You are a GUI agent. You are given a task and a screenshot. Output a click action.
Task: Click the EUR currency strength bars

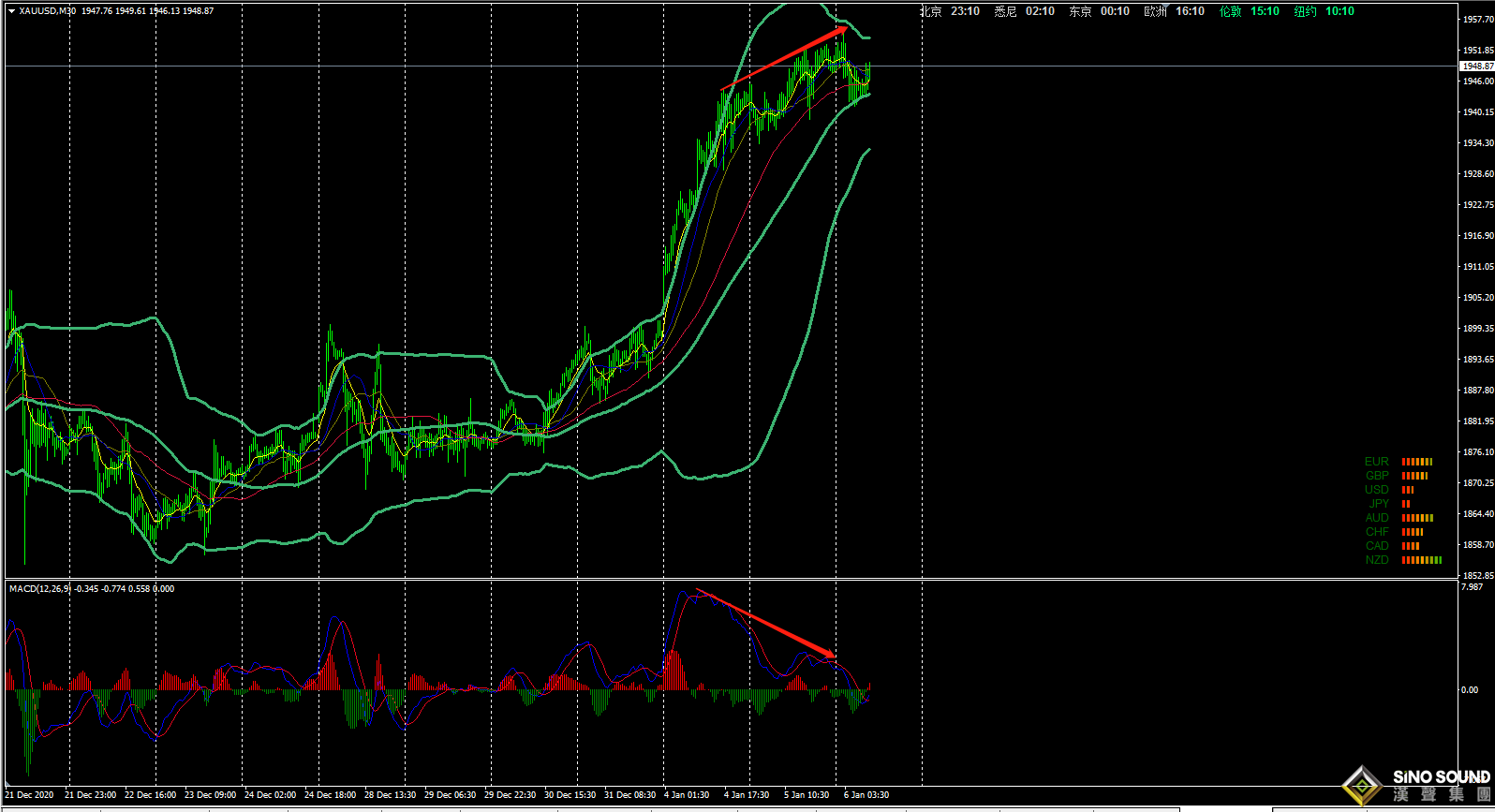click(1416, 462)
